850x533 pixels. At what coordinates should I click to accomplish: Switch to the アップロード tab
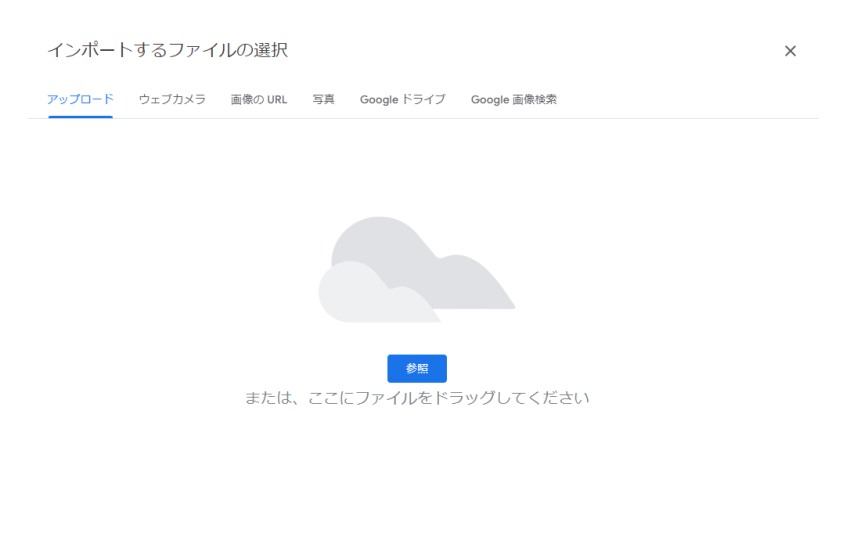pyautogui.click(x=80, y=99)
